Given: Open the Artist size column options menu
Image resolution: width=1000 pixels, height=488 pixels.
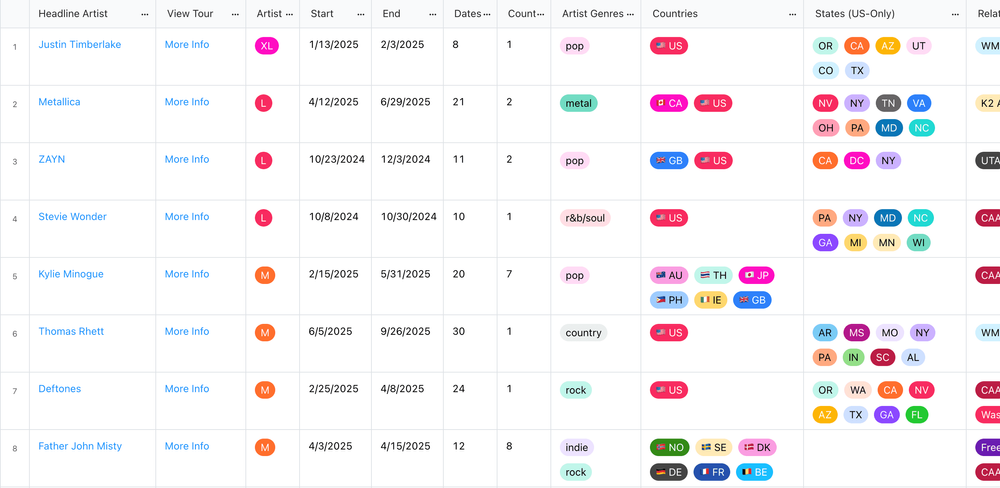Looking at the screenshot, I should point(290,14).
